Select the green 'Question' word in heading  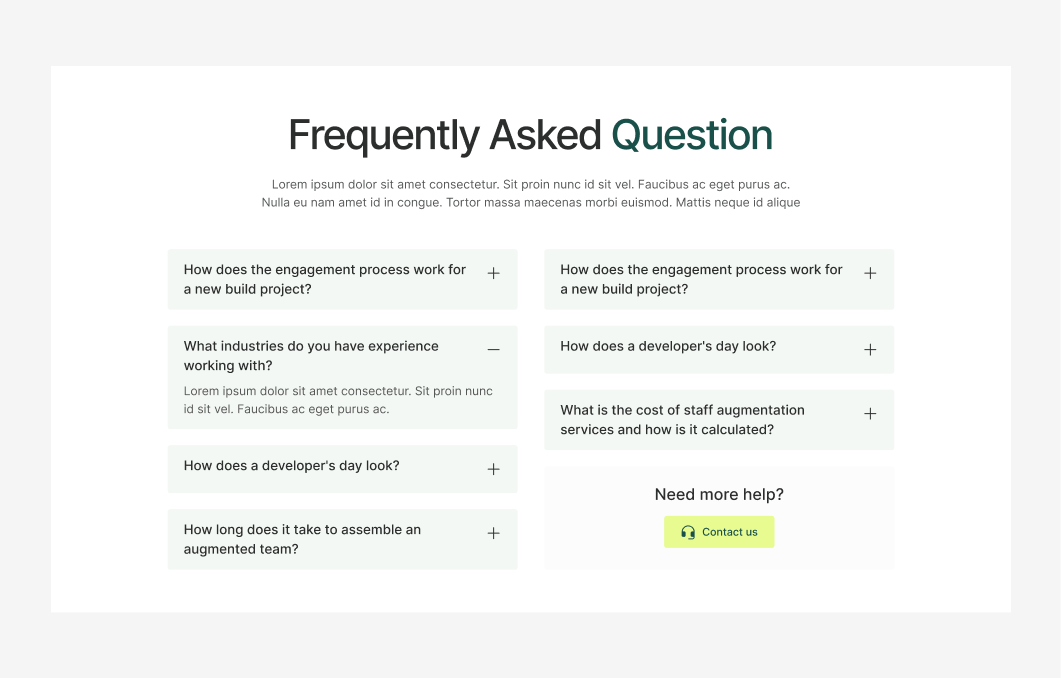691,134
